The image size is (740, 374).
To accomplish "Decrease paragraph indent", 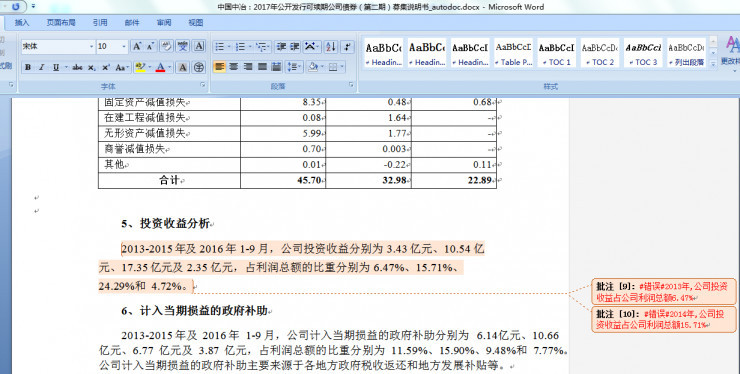I will tap(281, 46).
